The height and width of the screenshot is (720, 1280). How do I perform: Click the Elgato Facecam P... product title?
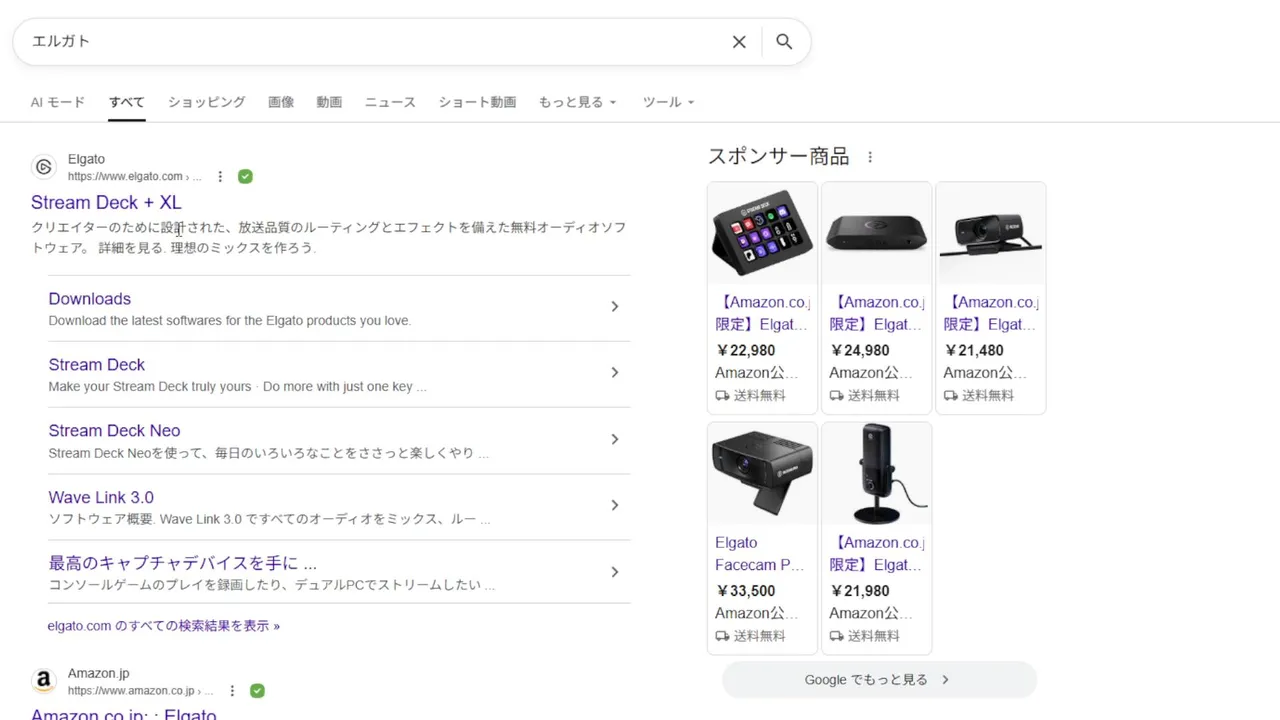pos(760,554)
